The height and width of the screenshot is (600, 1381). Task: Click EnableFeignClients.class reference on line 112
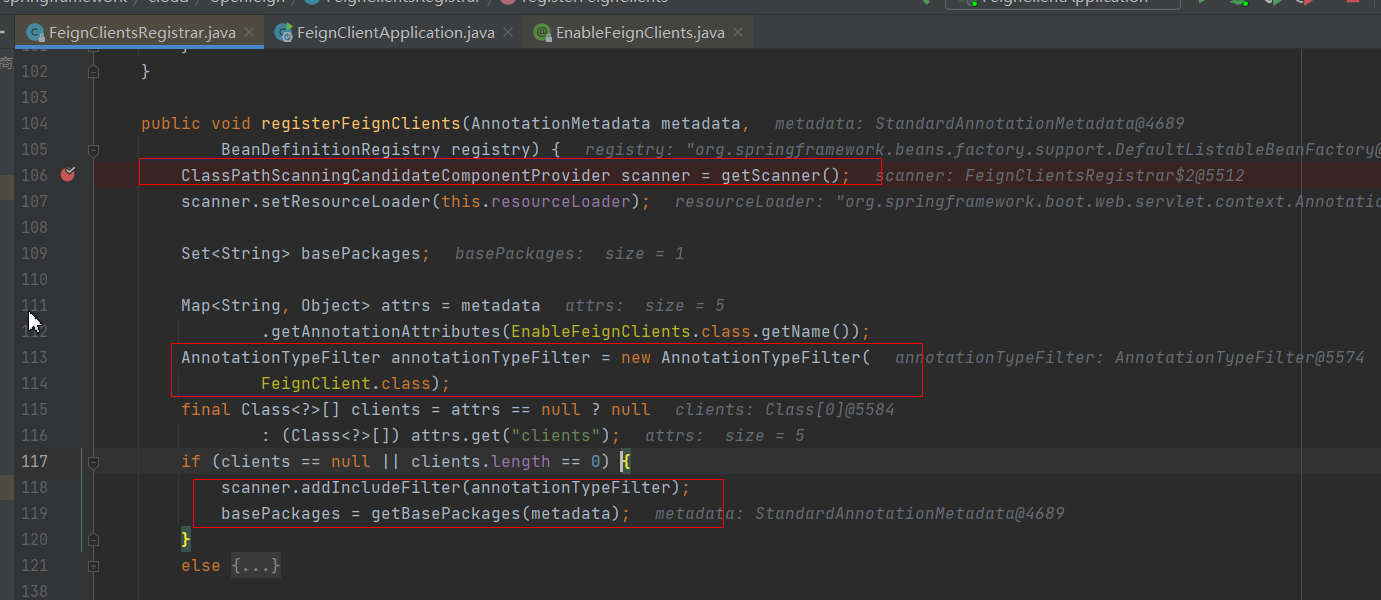coord(630,332)
